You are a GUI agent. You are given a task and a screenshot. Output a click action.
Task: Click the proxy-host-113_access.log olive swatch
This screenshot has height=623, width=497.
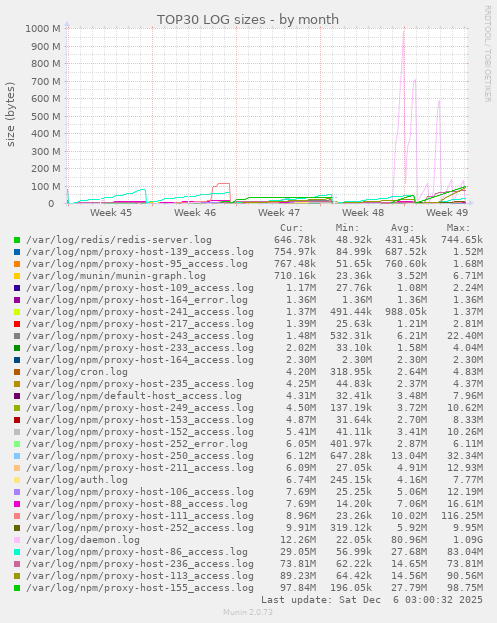tap(17, 576)
